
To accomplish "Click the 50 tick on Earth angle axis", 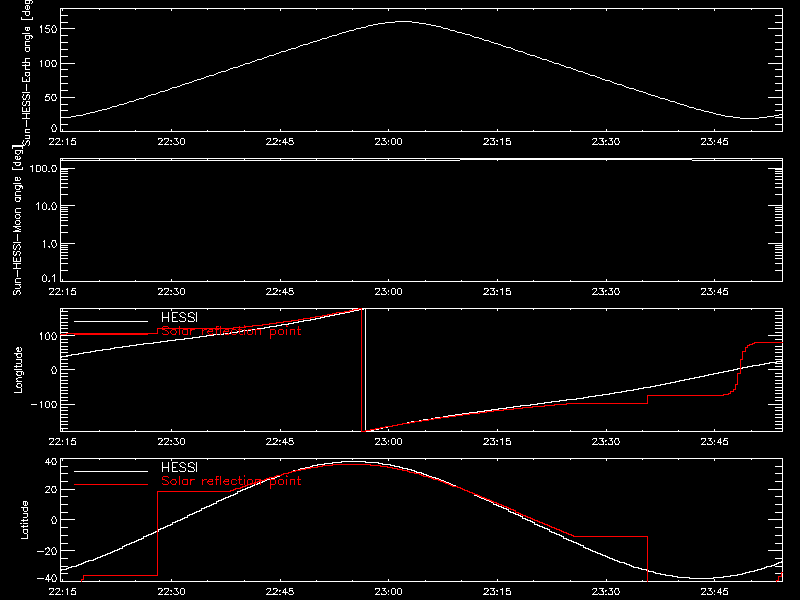I will tap(51, 97).
